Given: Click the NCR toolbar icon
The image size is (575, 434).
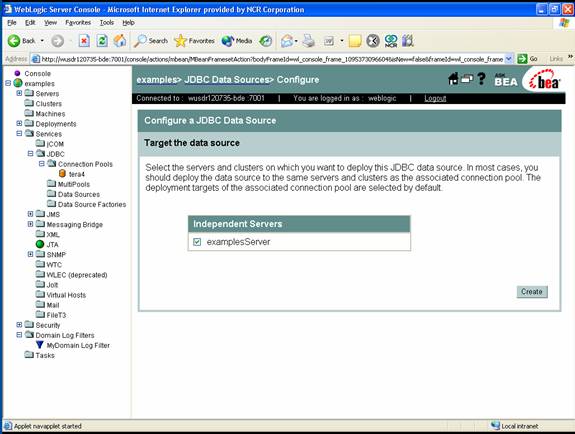Looking at the screenshot, I should coord(391,41).
